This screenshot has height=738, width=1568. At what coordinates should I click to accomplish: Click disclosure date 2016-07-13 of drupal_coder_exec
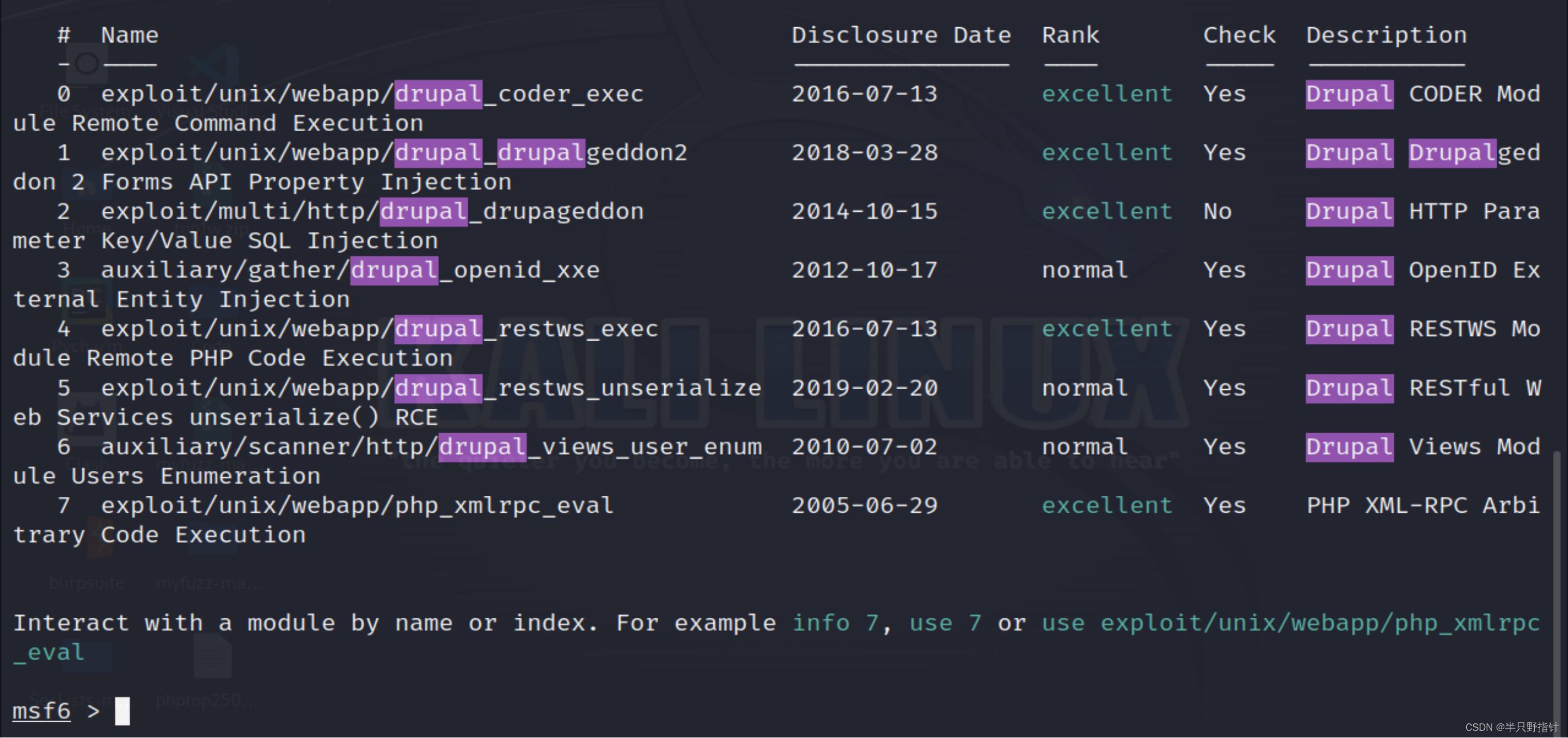pyautogui.click(x=865, y=94)
